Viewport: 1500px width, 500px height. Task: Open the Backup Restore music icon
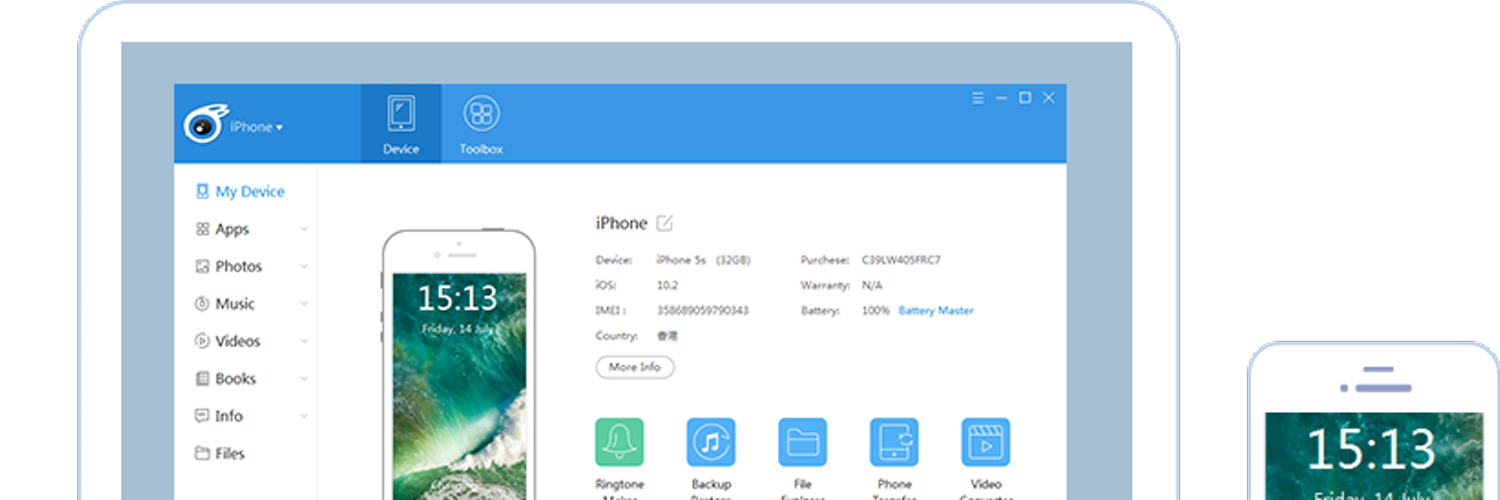click(x=711, y=442)
